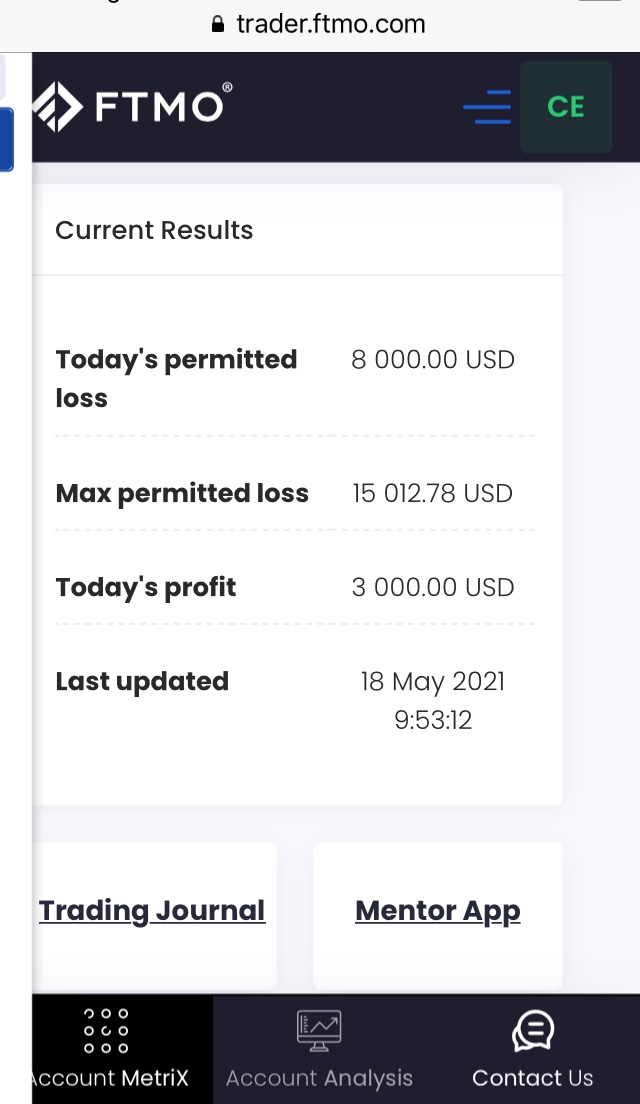The height and width of the screenshot is (1104, 640).
Task: Open the Trading Journal link
Action: (152, 911)
